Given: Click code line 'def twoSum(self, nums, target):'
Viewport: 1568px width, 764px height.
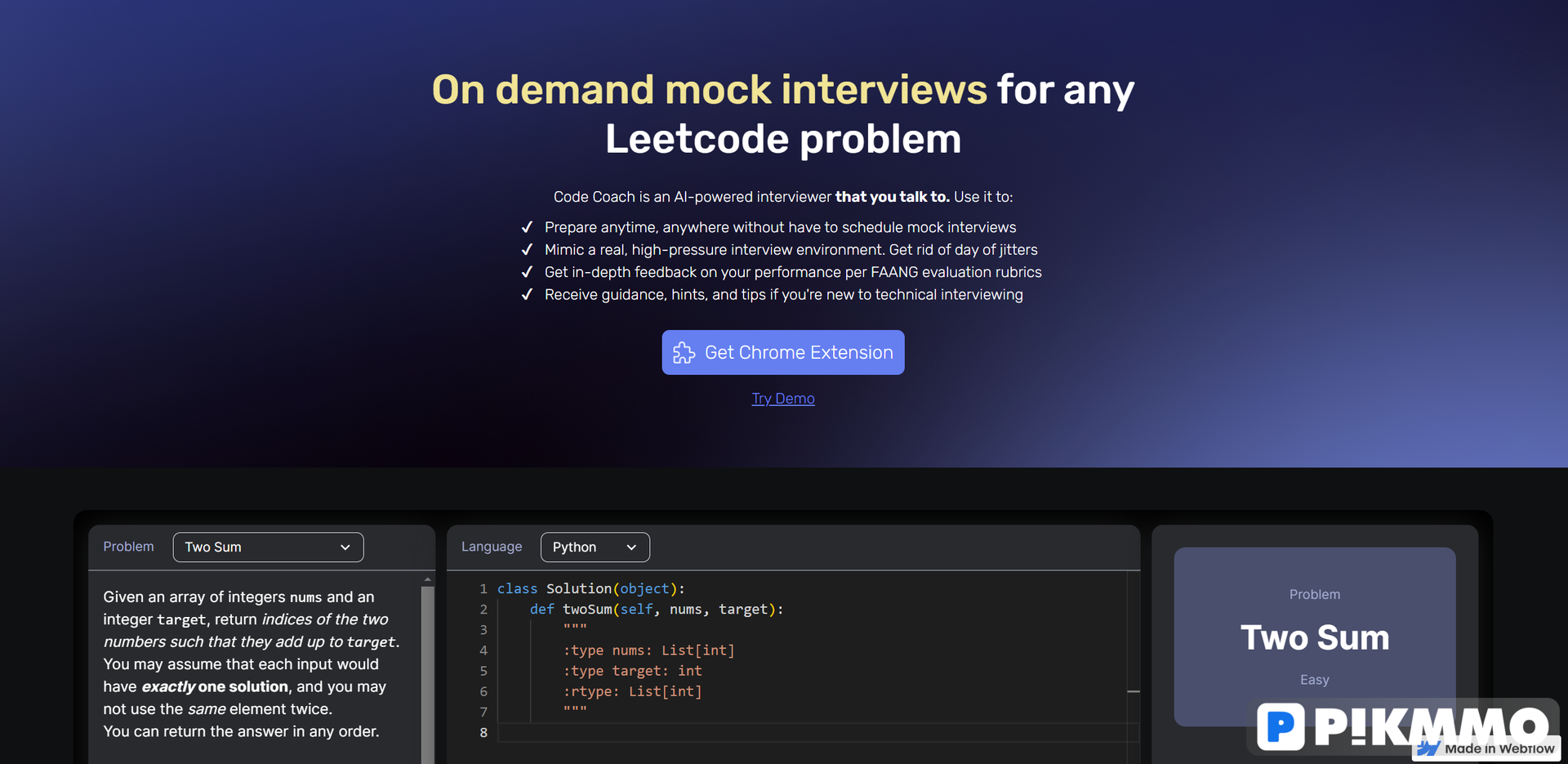Looking at the screenshot, I should click(x=657, y=609).
